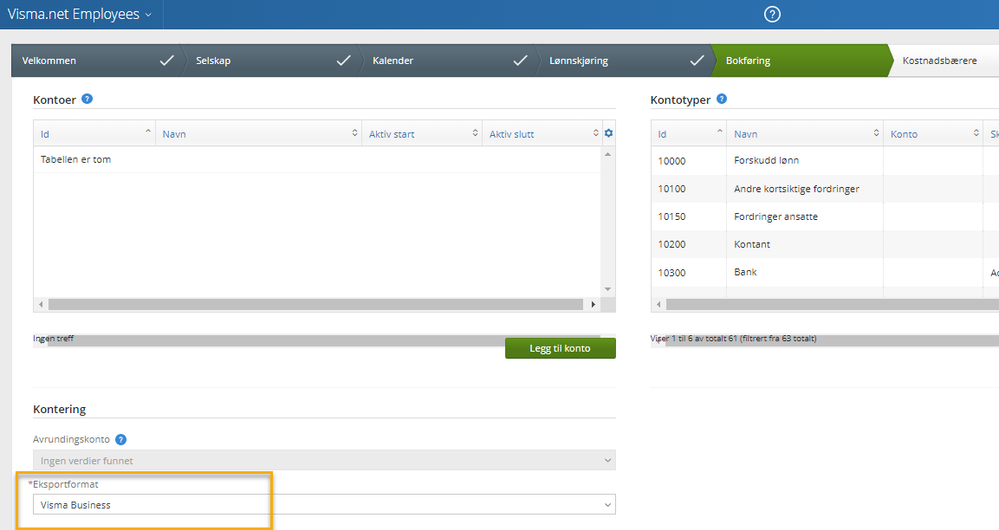The width and height of the screenshot is (999, 530).
Task: Select the Forskudd lønn row
Action: tap(825, 161)
